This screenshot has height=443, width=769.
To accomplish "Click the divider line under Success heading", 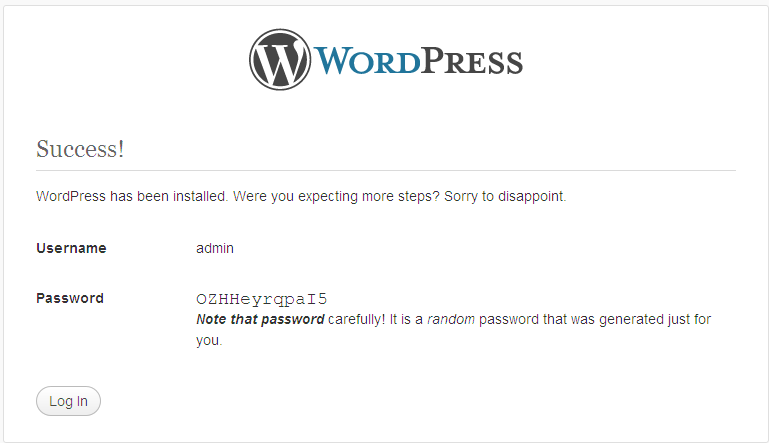I will click(x=385, y=171).
